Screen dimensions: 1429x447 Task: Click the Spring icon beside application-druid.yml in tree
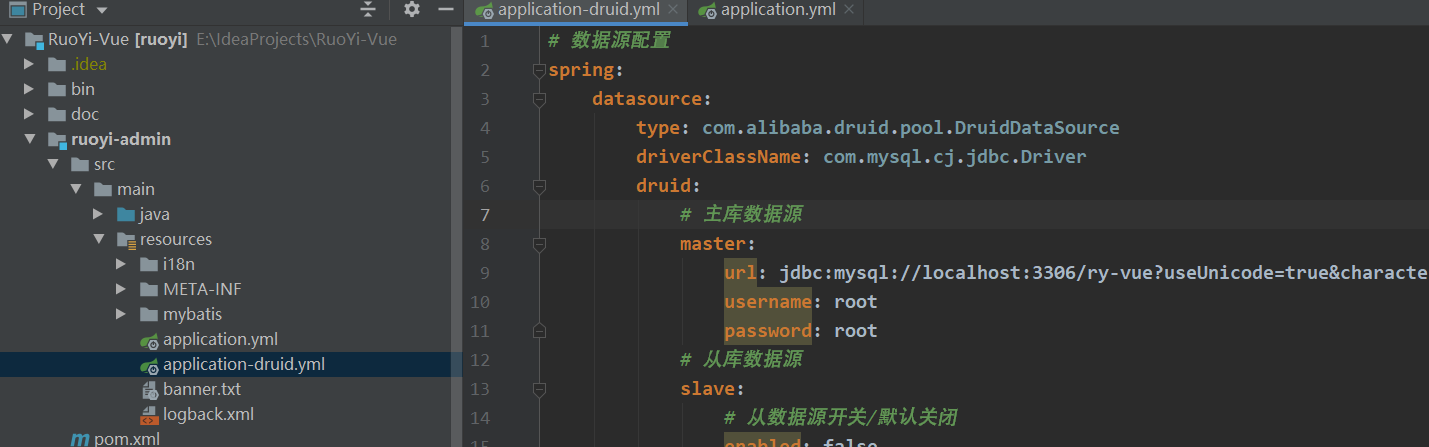[149, 365]
